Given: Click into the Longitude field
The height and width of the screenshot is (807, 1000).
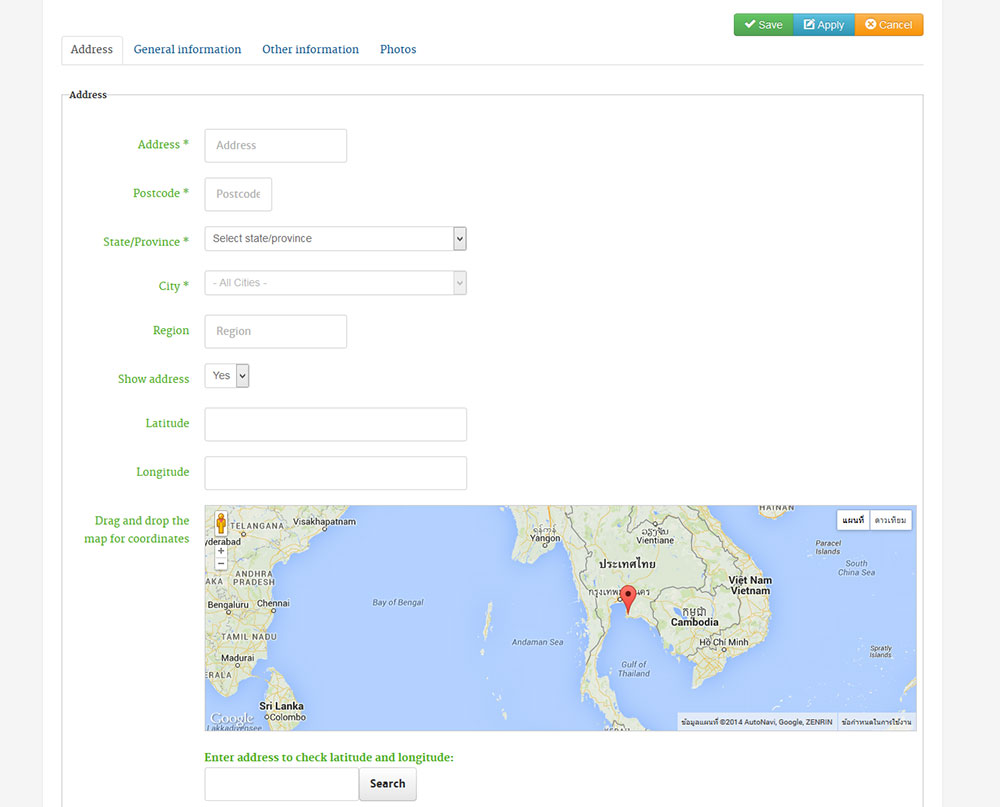Looking at the screenshot, I should (x=335, y=473).
